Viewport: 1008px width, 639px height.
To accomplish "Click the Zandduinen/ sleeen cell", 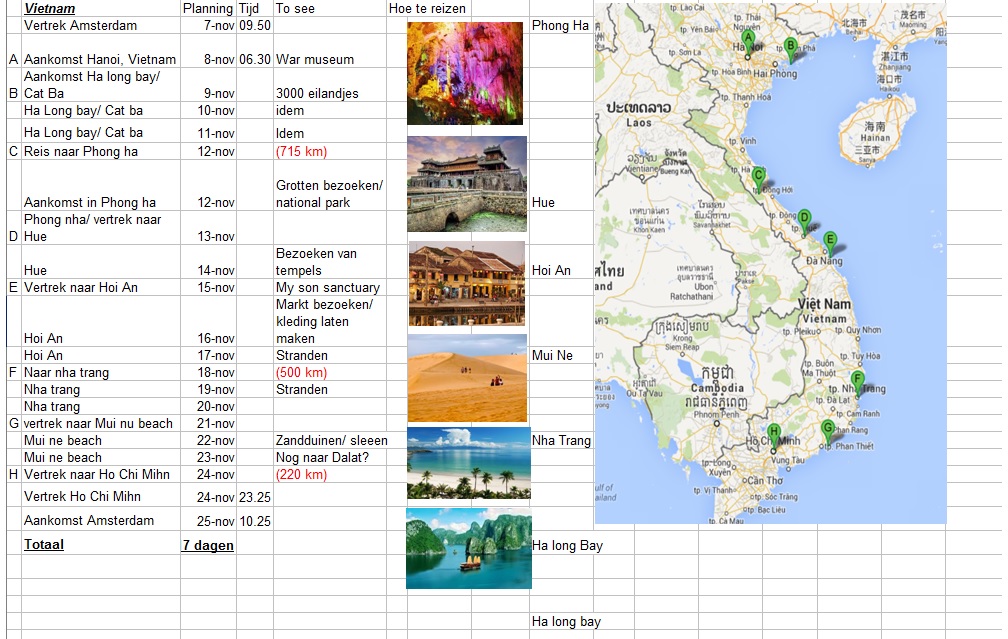I will tap(331, 440).
